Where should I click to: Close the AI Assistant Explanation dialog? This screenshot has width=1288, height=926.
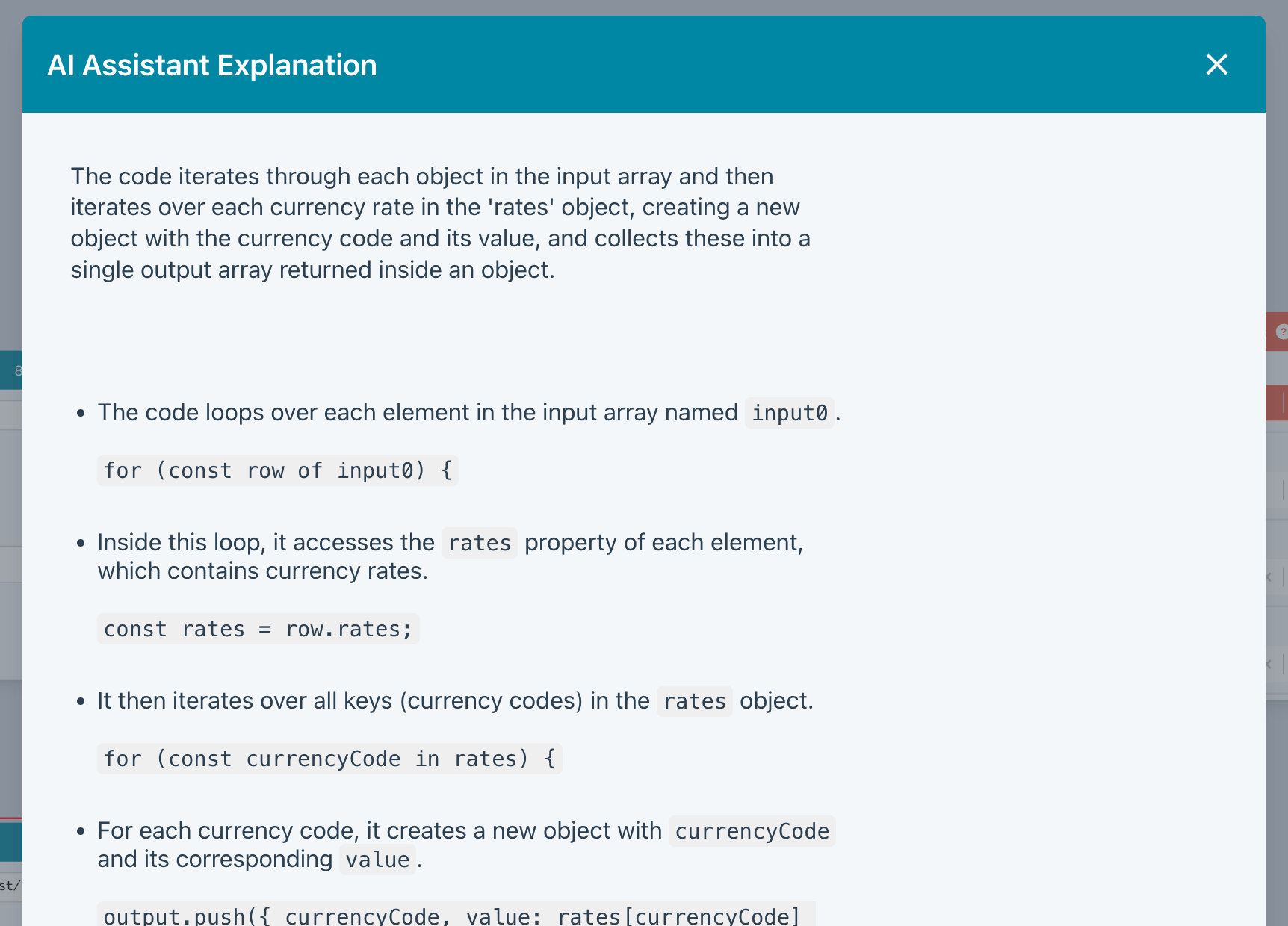click(1216, 65)
